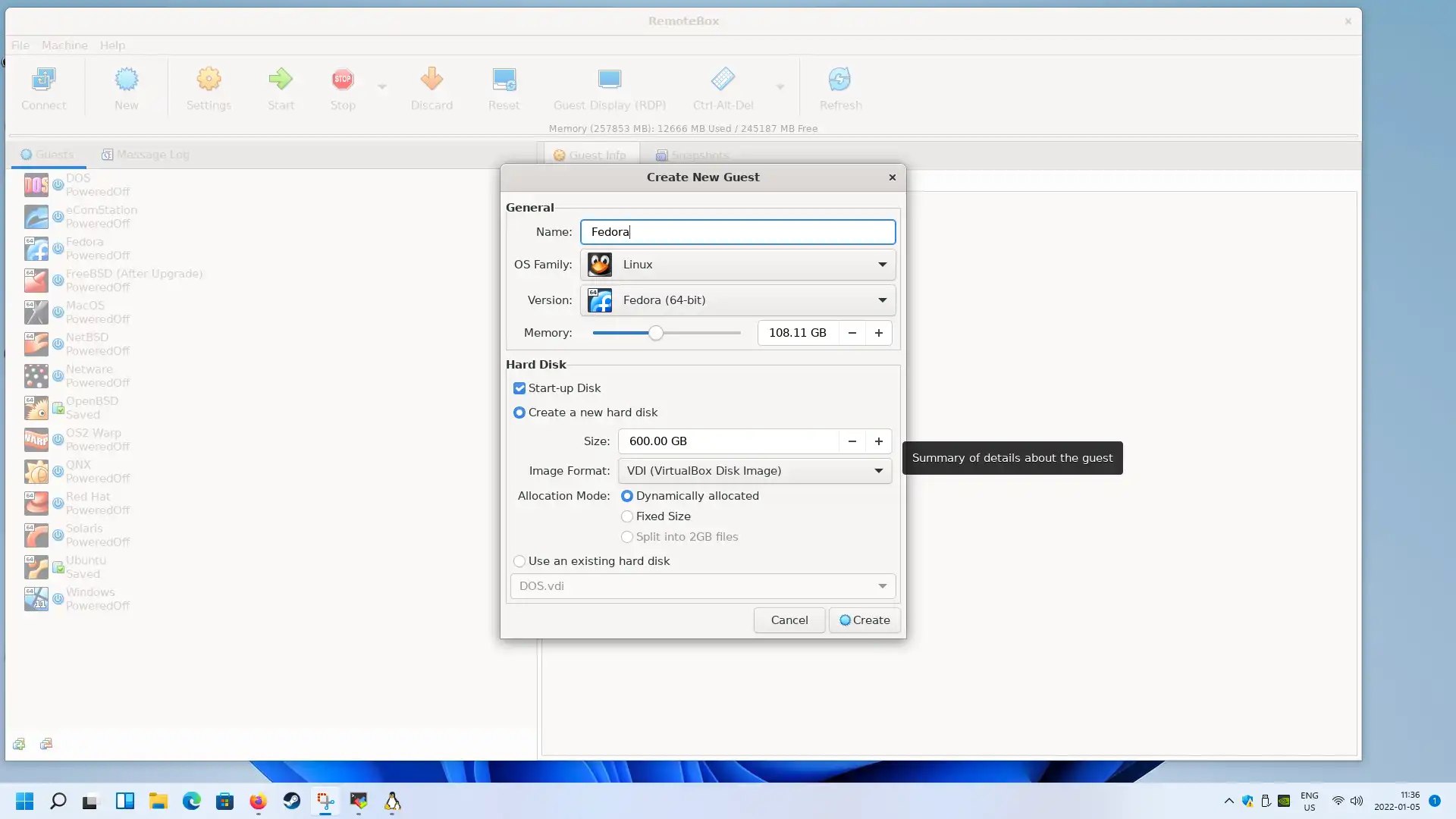This screenshot has width=1456, height=819.
Task: Click the Create button
Action: [864, 620]
